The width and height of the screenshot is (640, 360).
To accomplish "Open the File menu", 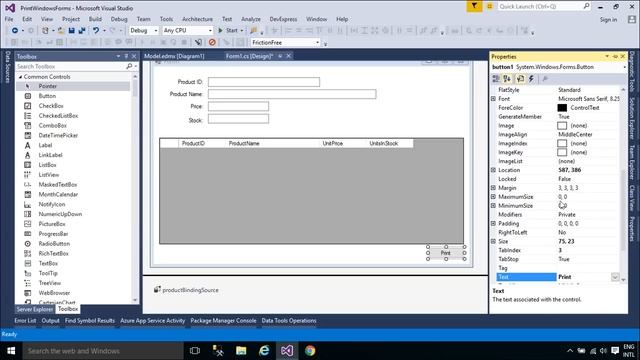I will [x=9, y=19].
